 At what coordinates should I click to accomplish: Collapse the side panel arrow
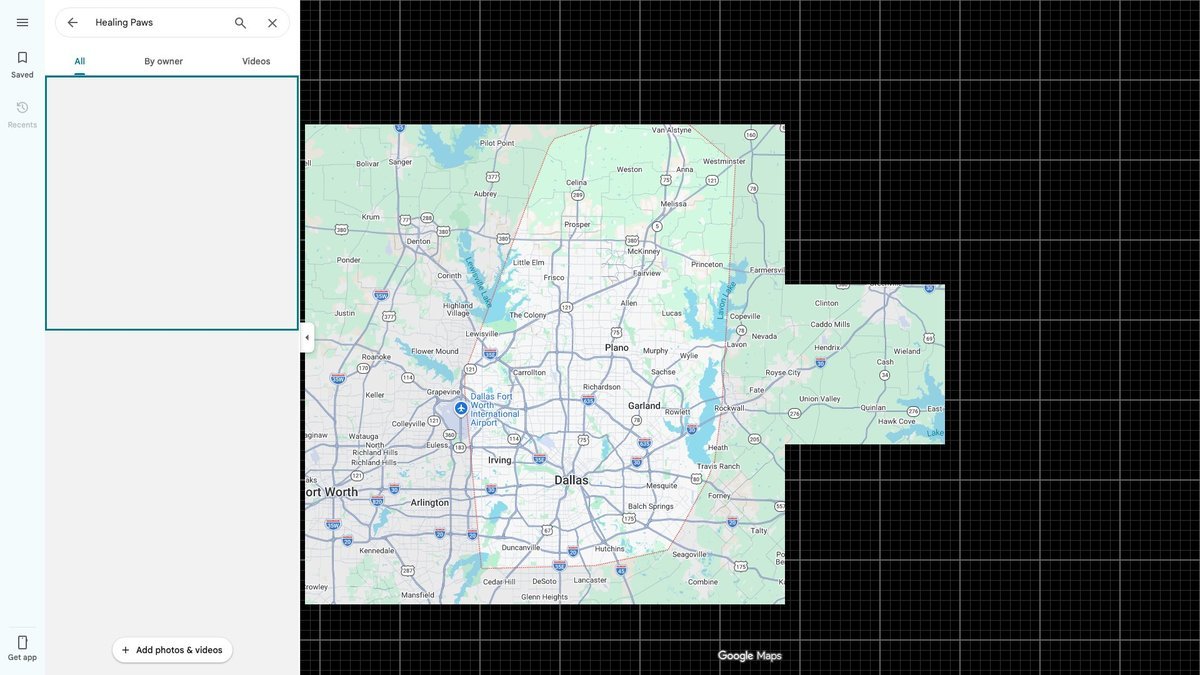(307, 338)
